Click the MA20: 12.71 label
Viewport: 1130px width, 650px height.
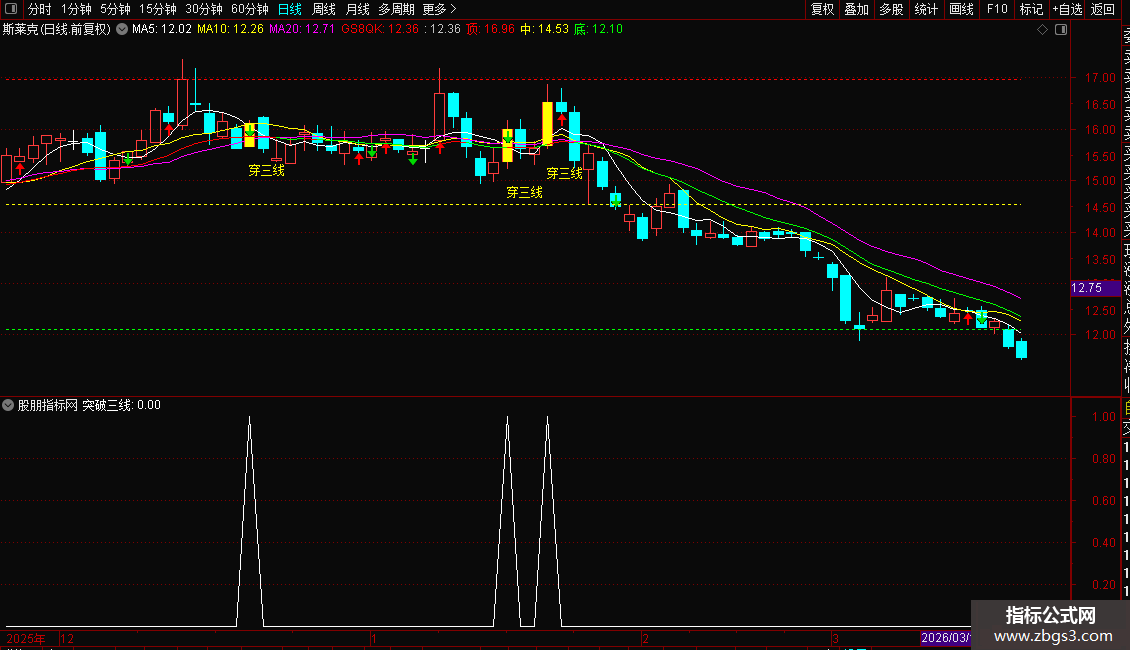(302, 30)
